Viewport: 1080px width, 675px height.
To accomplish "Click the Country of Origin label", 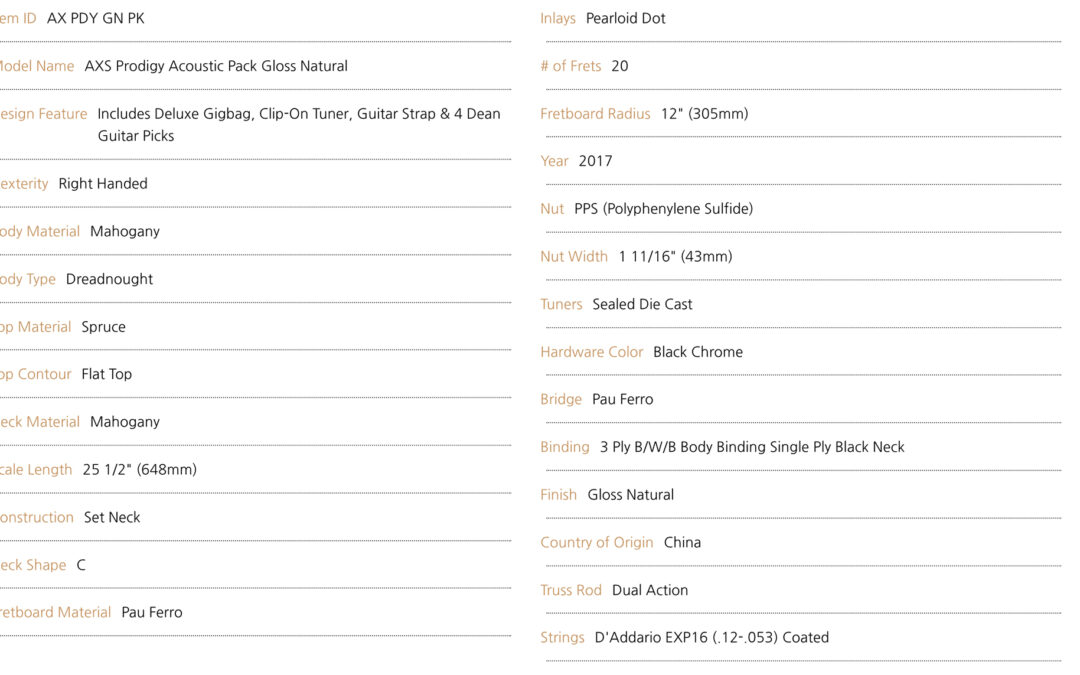I will click(596, 543).
